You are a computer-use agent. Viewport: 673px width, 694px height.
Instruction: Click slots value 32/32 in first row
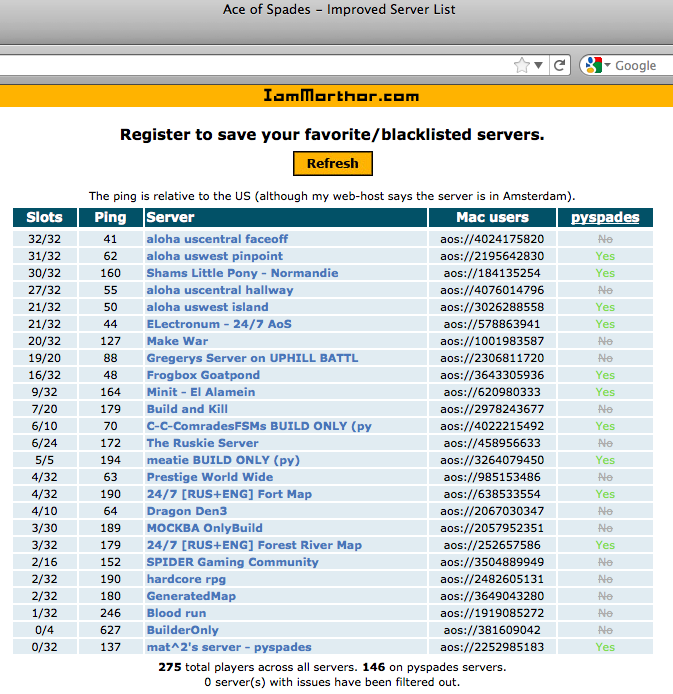[x=44, y=239]
